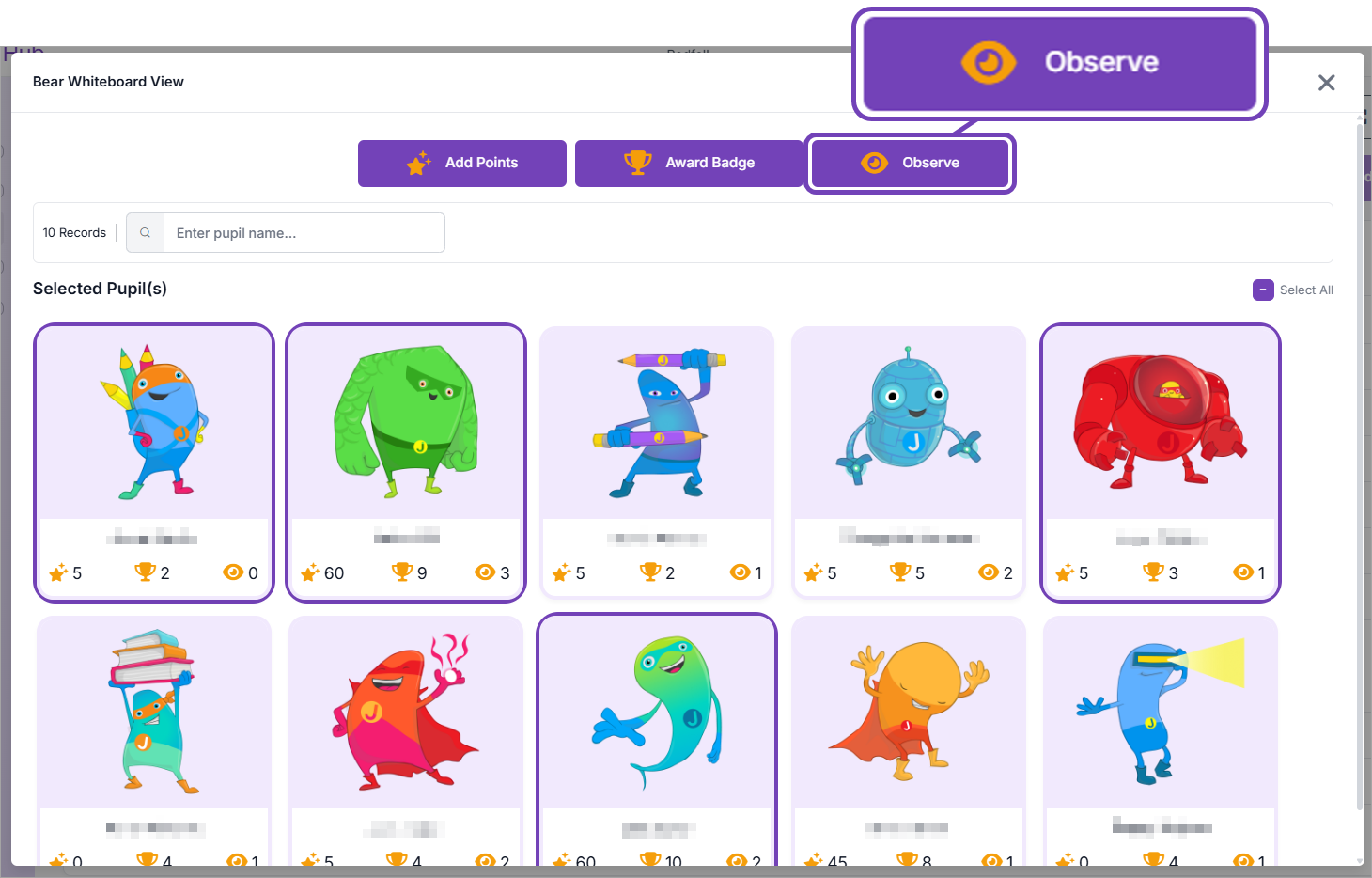Select the blue robot pupil card
This screenshot has width=1372, height=878.
[909, 463]
